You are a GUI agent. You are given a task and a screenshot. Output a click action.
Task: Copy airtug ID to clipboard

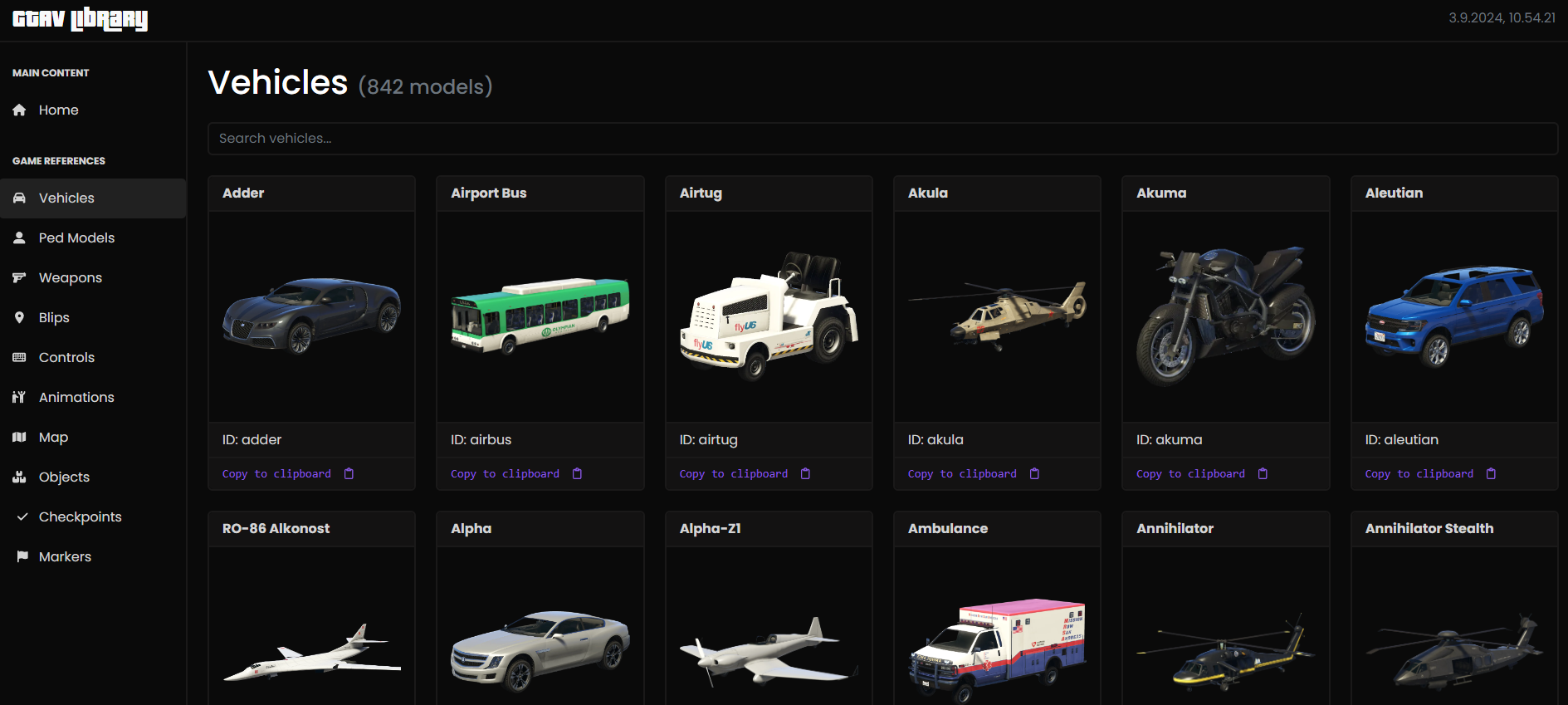pos(745,473)
